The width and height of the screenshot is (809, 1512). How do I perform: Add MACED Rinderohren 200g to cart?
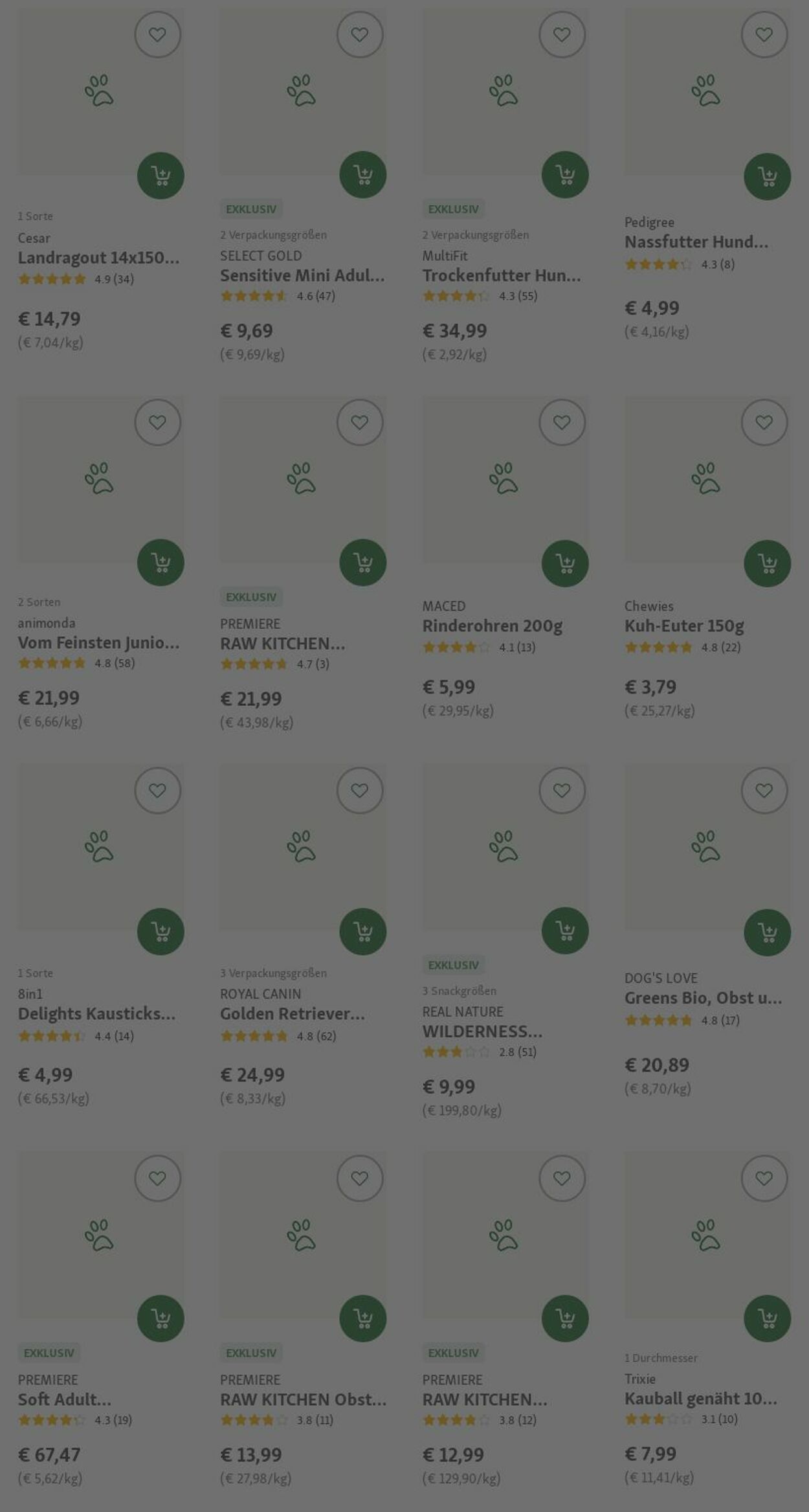[565, 563]
